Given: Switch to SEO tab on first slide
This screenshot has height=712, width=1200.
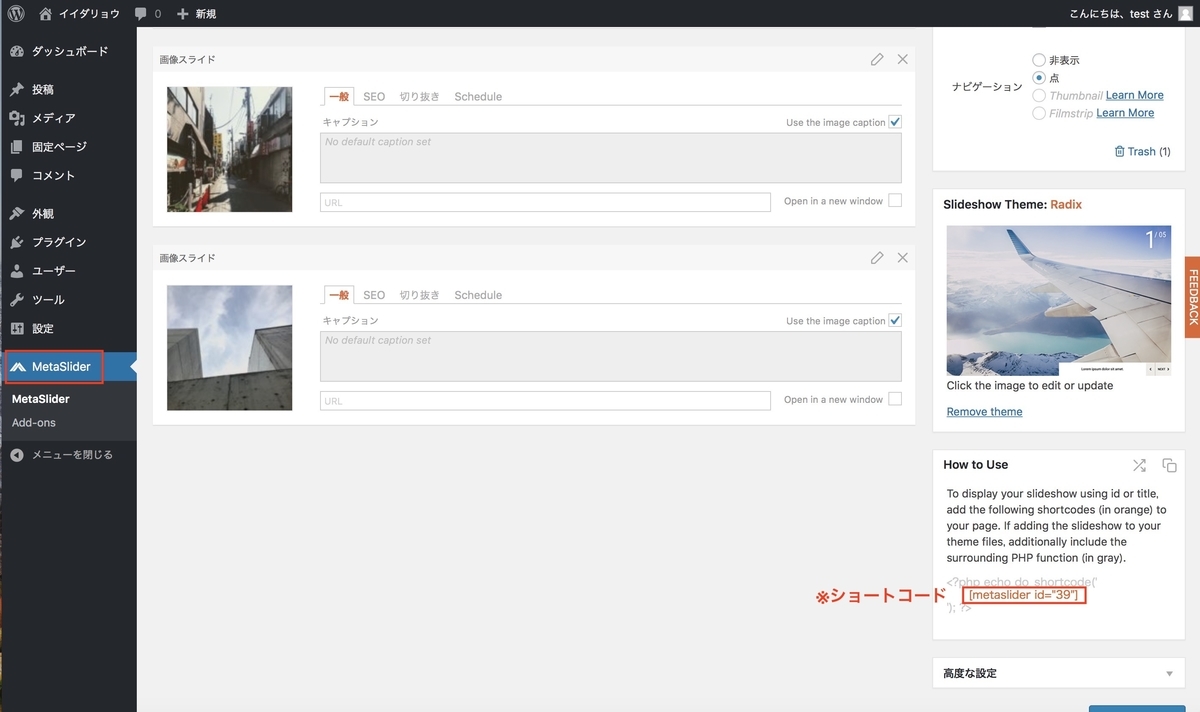Looking at the screenshot, I should pyautogui.click(x=374, y=97).
